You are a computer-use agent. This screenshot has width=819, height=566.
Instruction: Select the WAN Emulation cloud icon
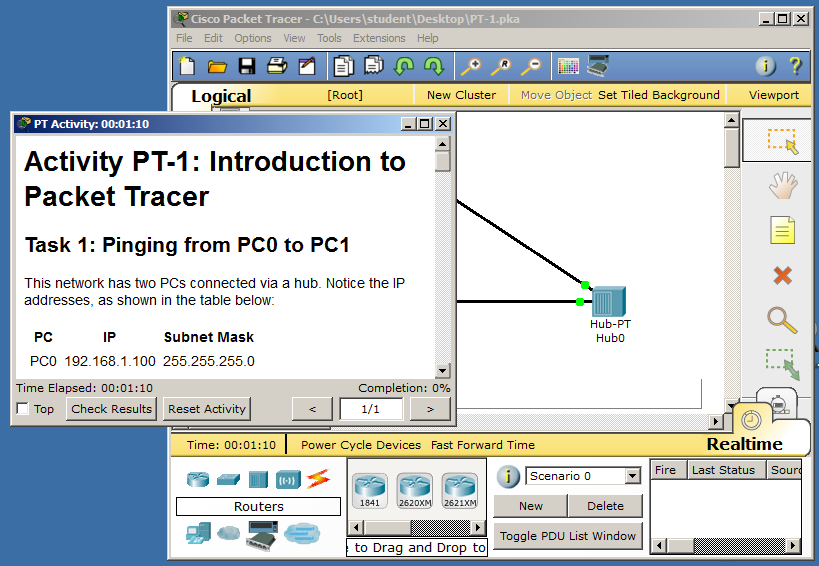pyautogui.click(x=228, y=533)
